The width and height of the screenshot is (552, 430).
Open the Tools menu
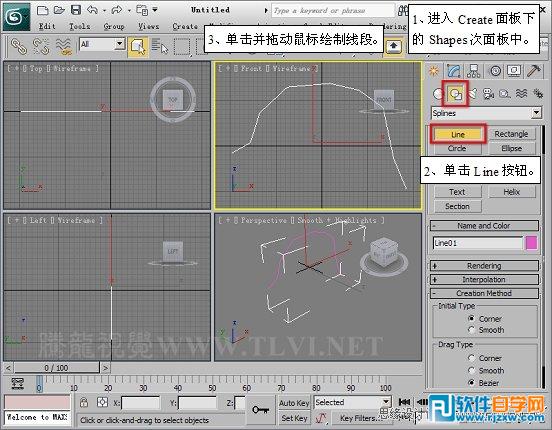pyautogui.click(x=79, y=26)
